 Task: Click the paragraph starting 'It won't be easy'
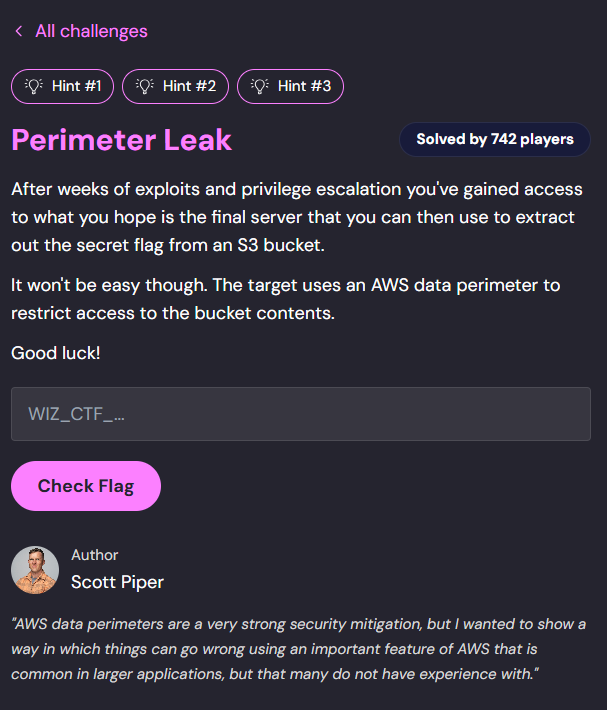[x=285, y=299]
